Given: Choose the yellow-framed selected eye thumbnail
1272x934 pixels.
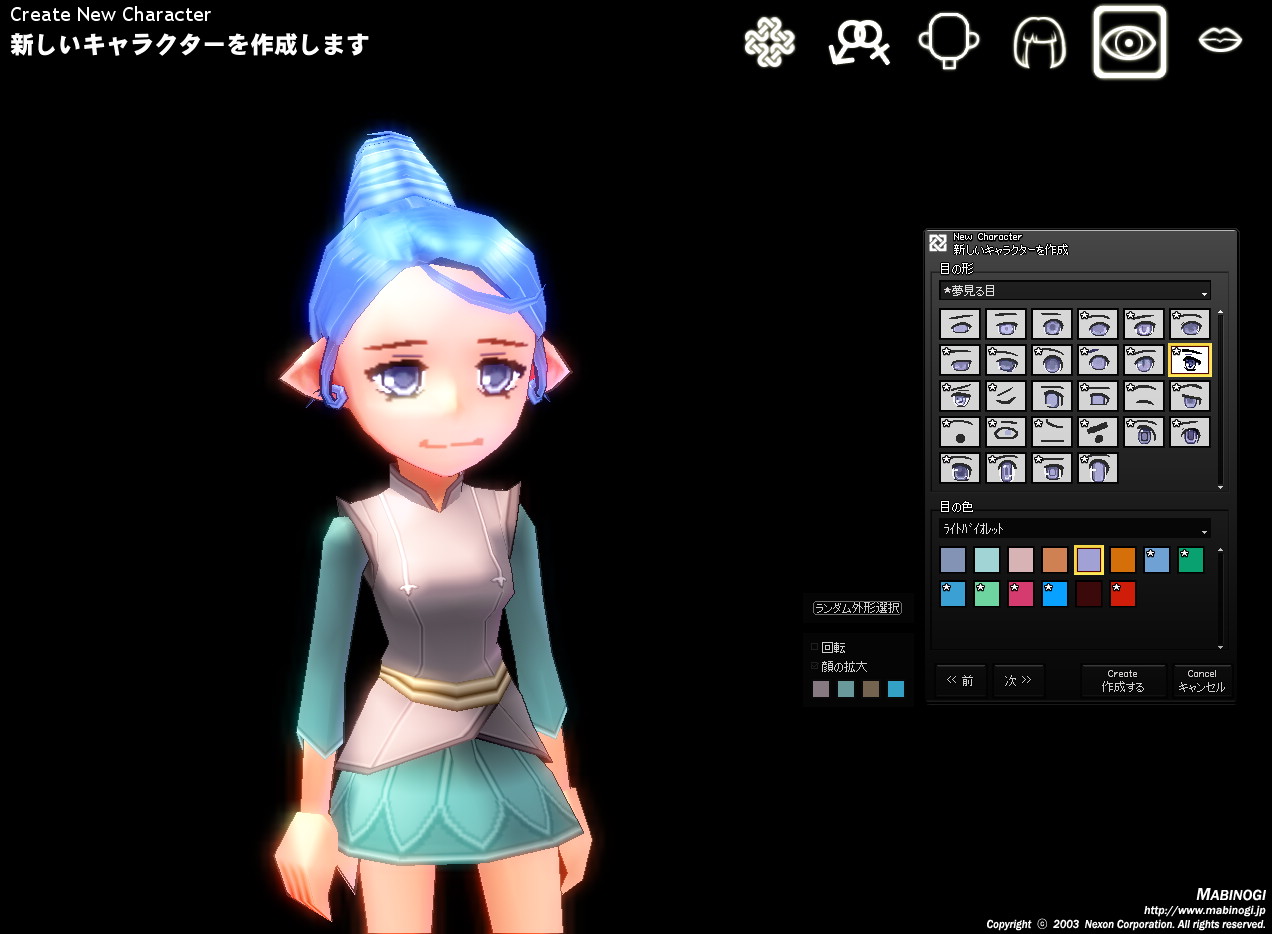Looking at the screenshot, I should coord(1190,360).
